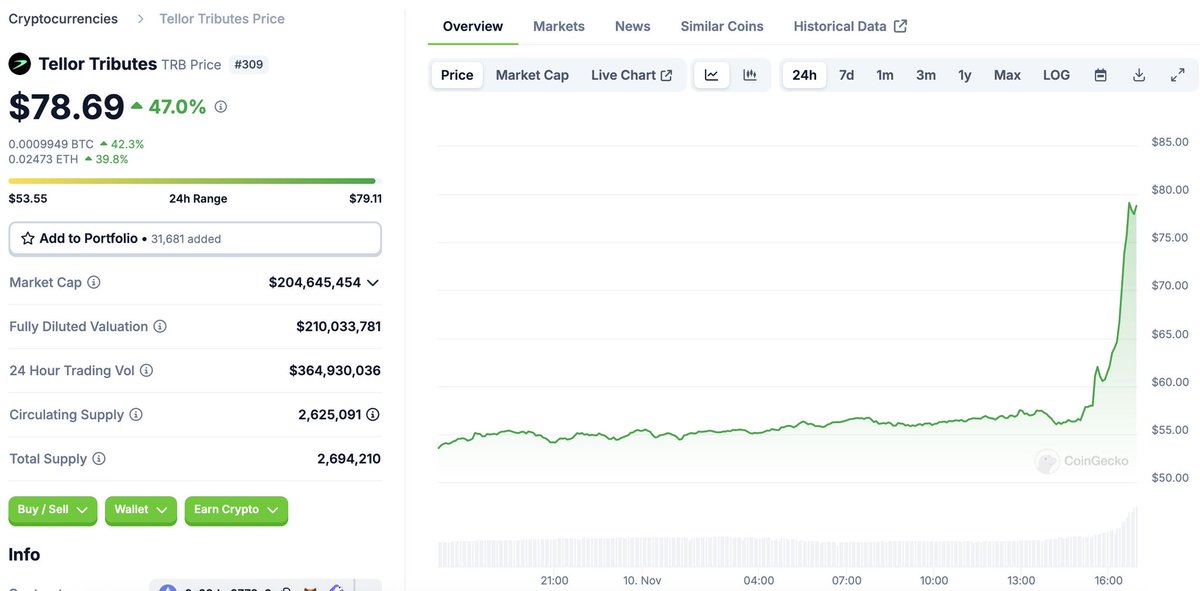Image resolution: width=1200 pixels, height=591 pixels.
Task: Click the 10. Nov date label on the chart axis
Action: [642, 581]
